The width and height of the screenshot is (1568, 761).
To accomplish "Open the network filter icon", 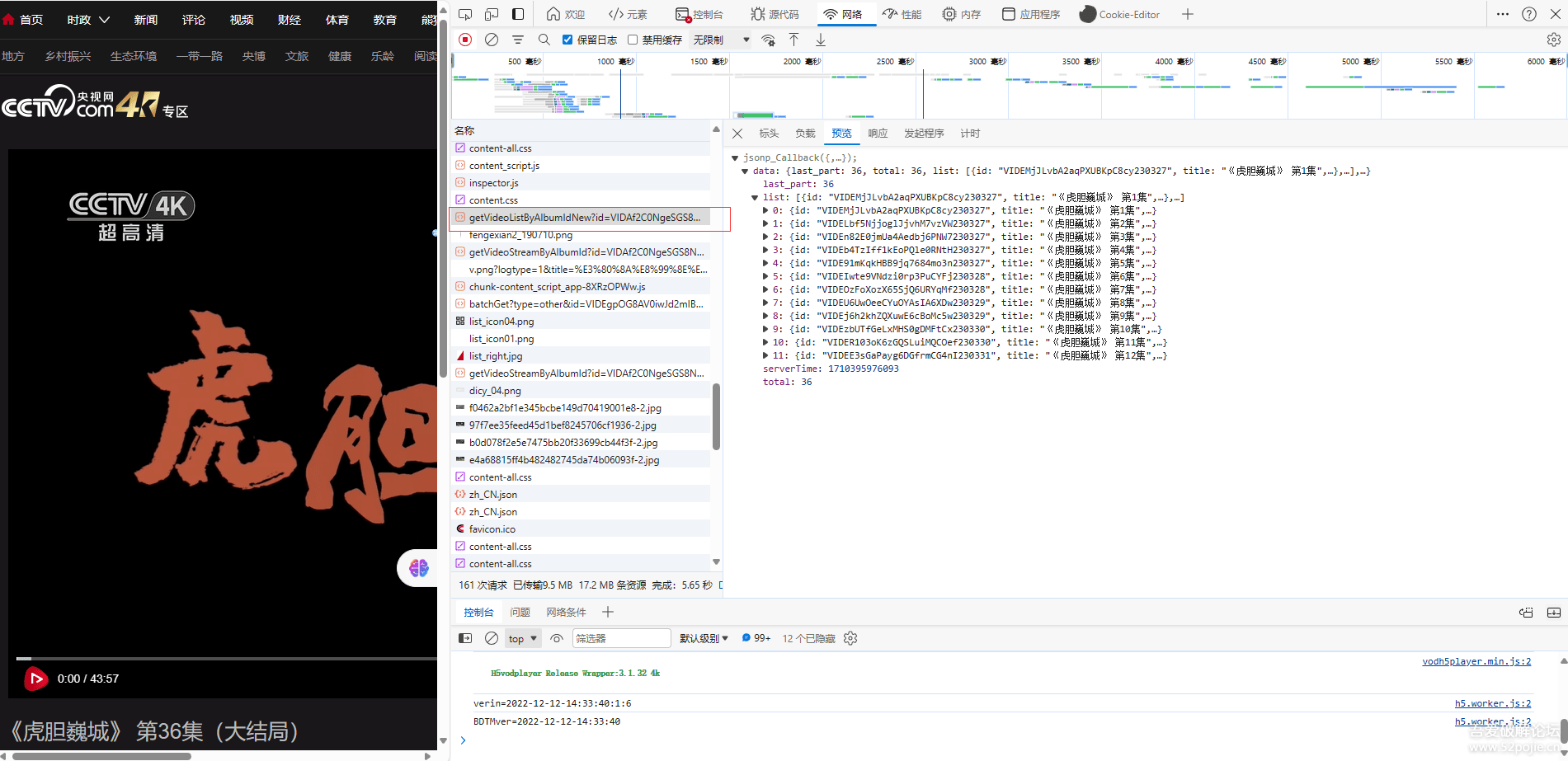I will coord(518,40).
